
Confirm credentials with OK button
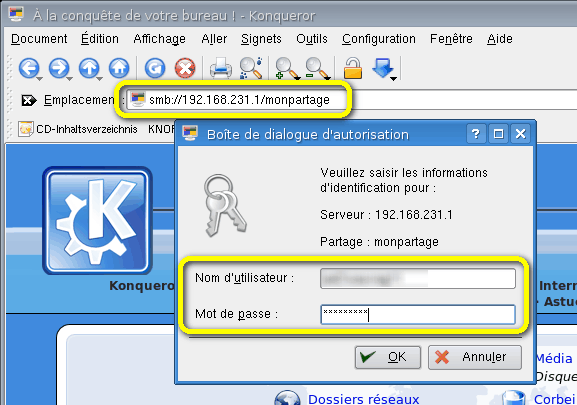tap(387, 357)
